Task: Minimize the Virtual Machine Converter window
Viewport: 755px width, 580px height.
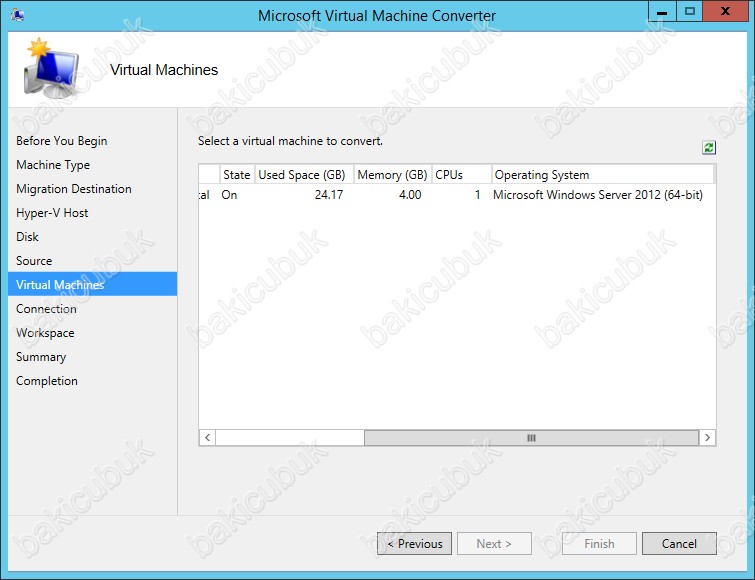Action: pos(663,12)
